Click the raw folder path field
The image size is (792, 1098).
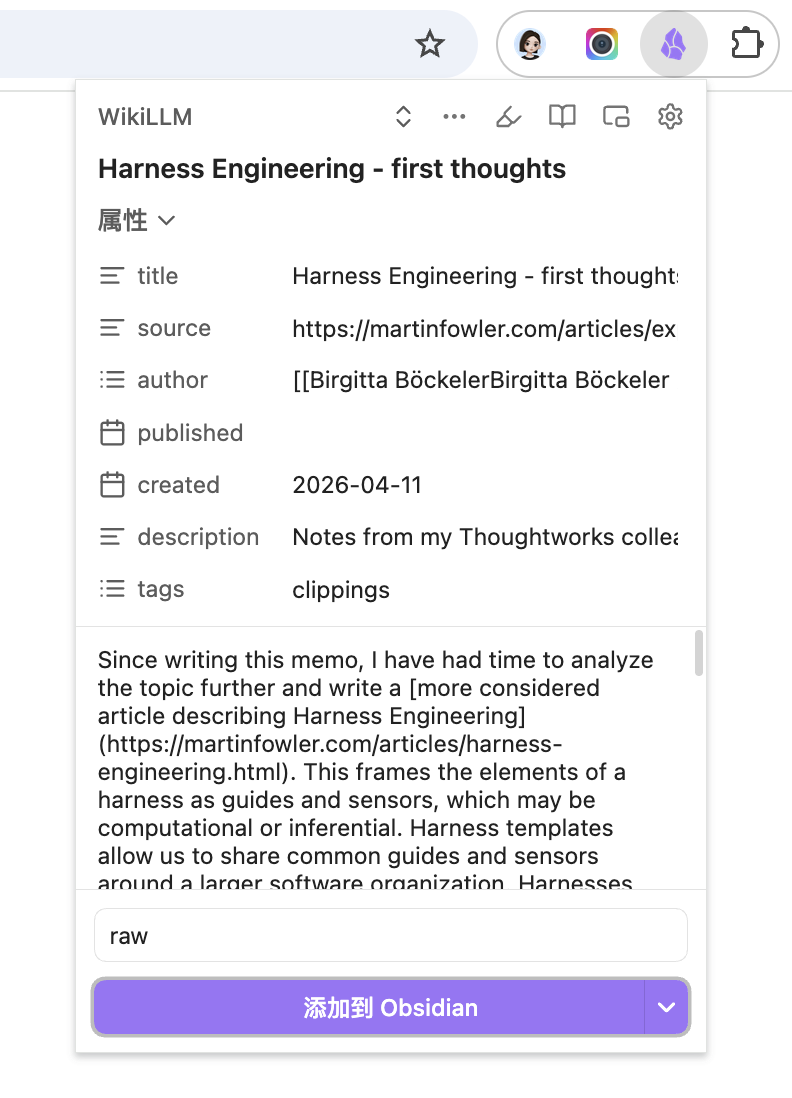click(x=390, y=936)
